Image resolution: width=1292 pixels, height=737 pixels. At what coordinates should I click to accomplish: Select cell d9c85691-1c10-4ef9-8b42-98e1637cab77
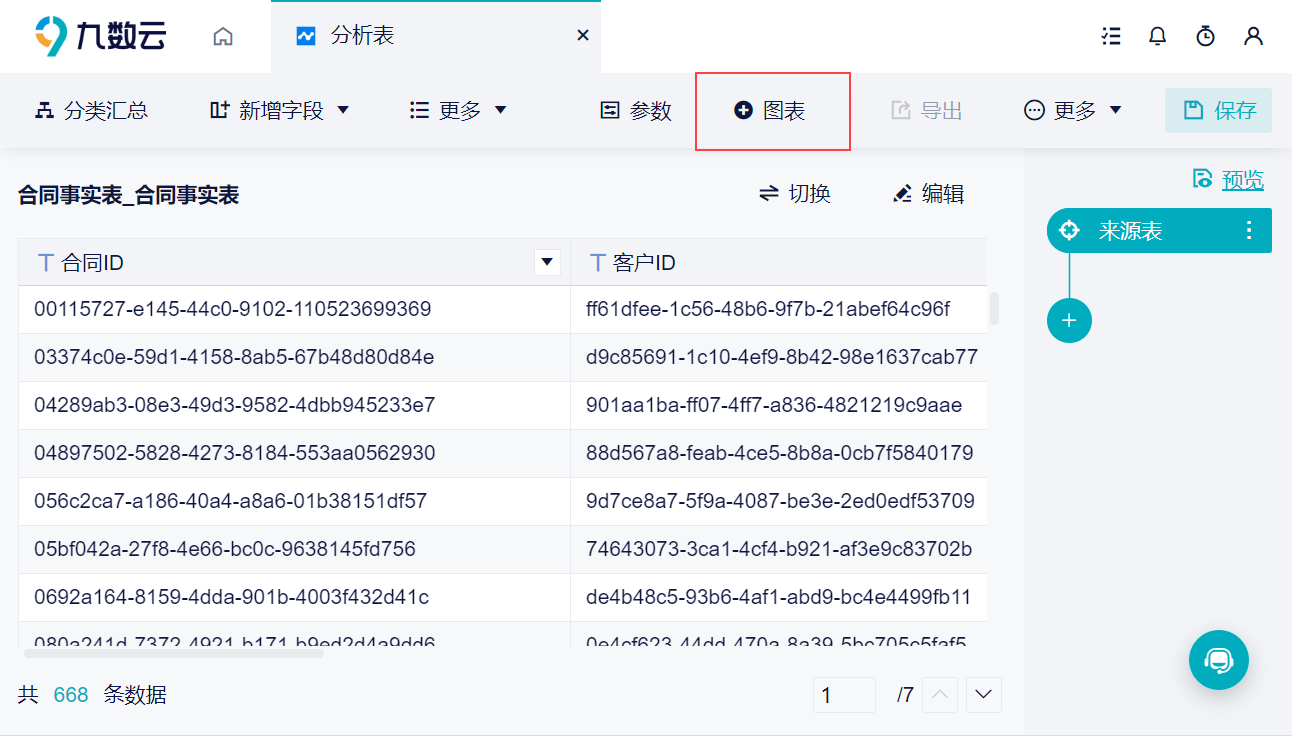(779, 357)
